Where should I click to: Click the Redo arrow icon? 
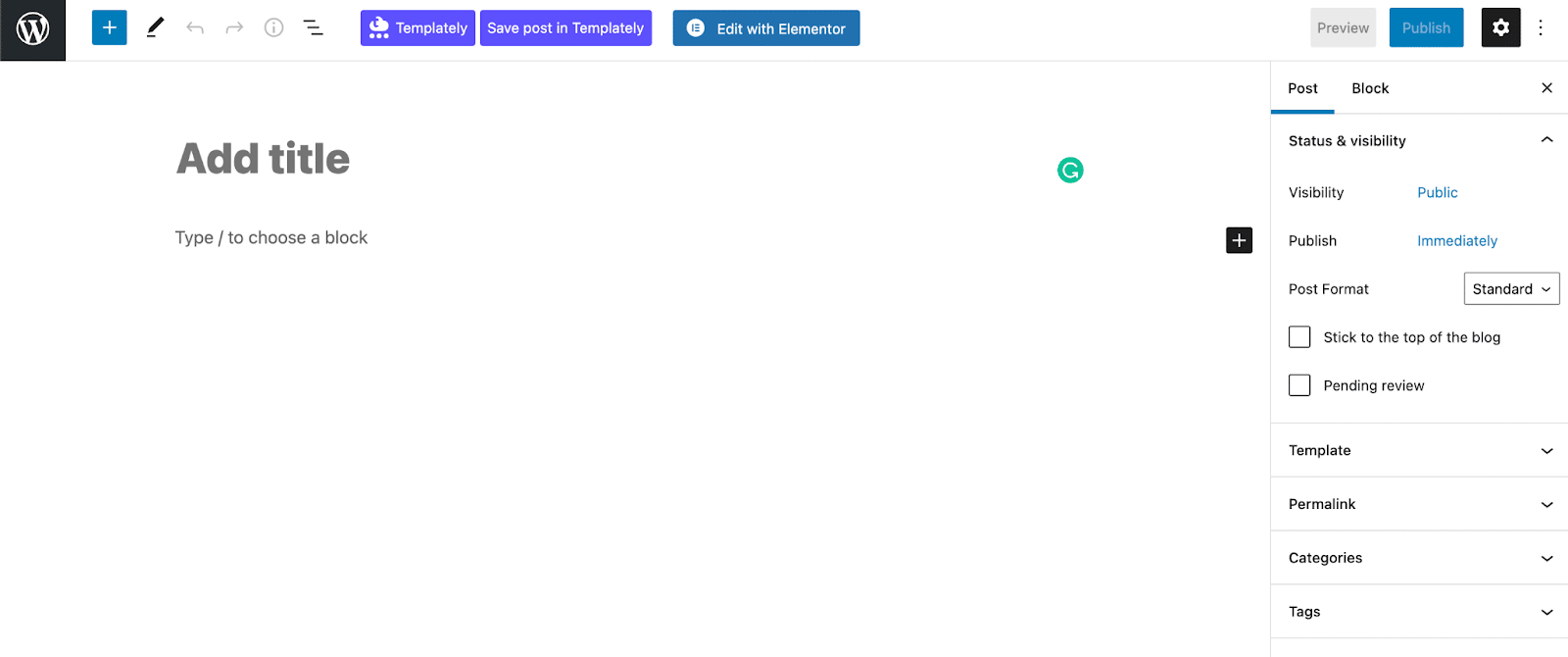coord(234,27)
